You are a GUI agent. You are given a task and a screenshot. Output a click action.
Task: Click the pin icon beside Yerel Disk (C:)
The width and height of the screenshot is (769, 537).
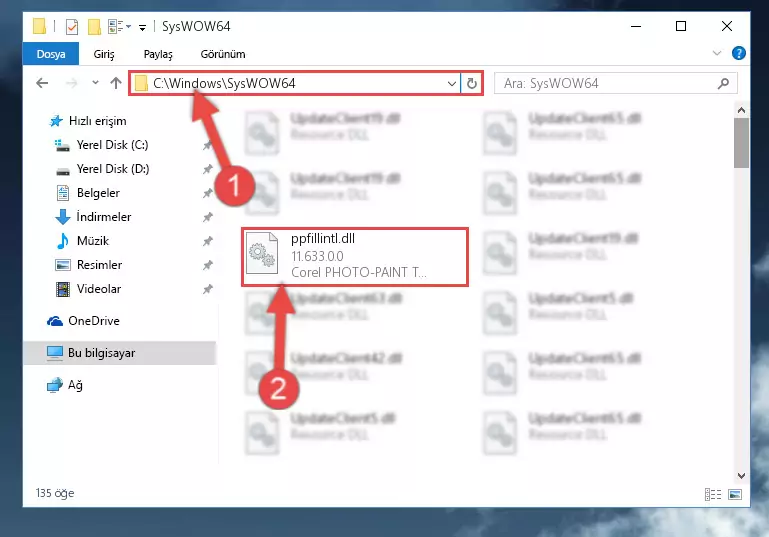click(x=208, y=145)
